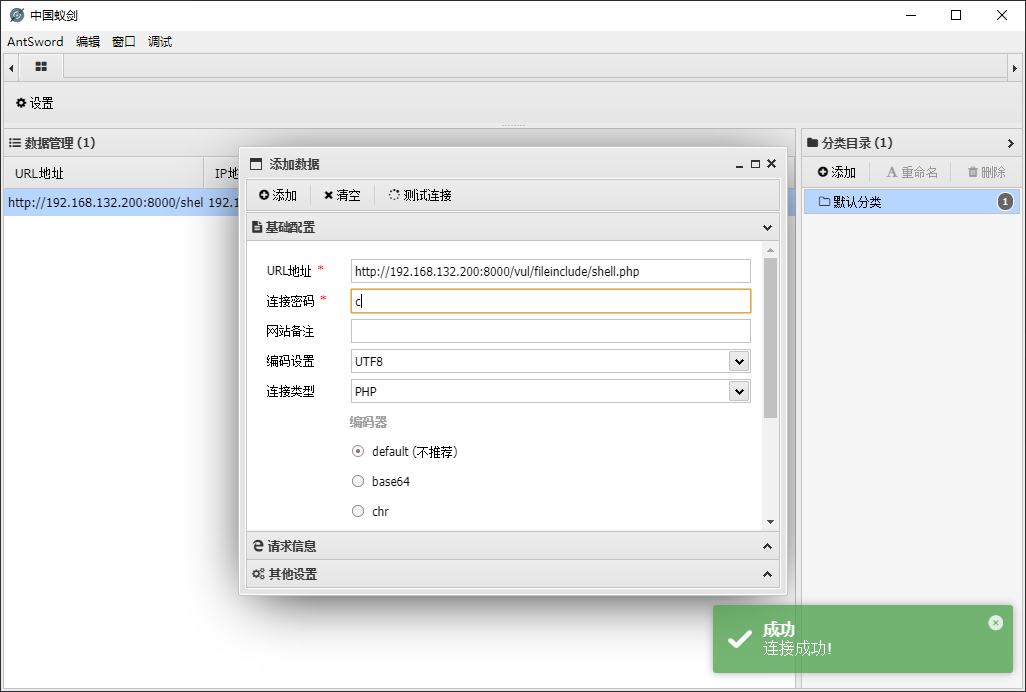Choose the chr encoder radio button

(x=358, y=511)
